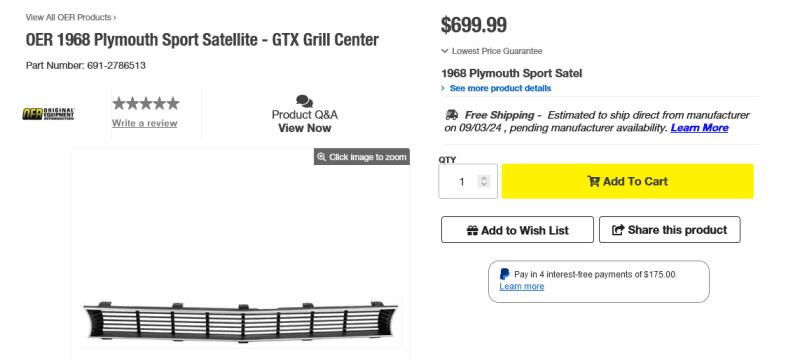Expand See more product details
This screenshot has width=800, height=361.
coord(496,88)
